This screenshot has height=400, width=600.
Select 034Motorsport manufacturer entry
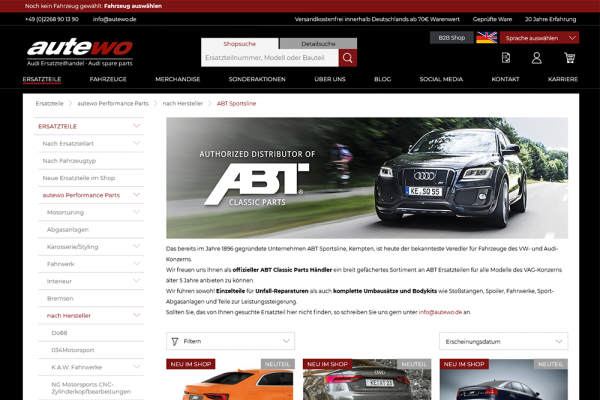[73, 350]
